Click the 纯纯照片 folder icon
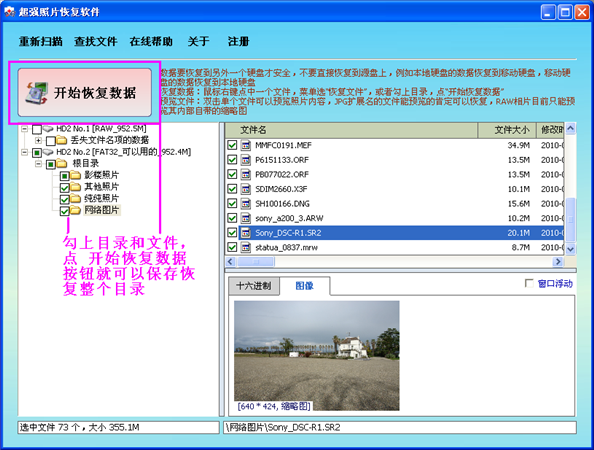The image size is (594, 450). pyautogui.click(x=76, y=198)
